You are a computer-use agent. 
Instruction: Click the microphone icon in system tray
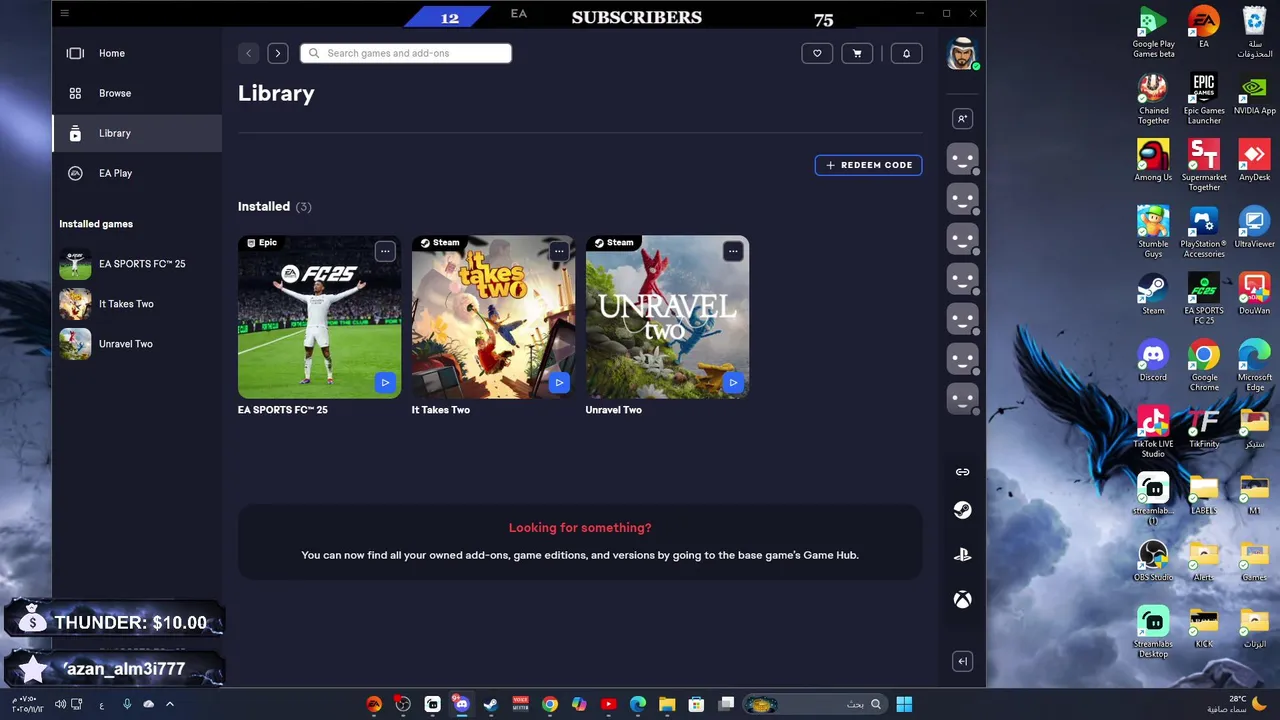pyautogui.click(x=127, y=704)
